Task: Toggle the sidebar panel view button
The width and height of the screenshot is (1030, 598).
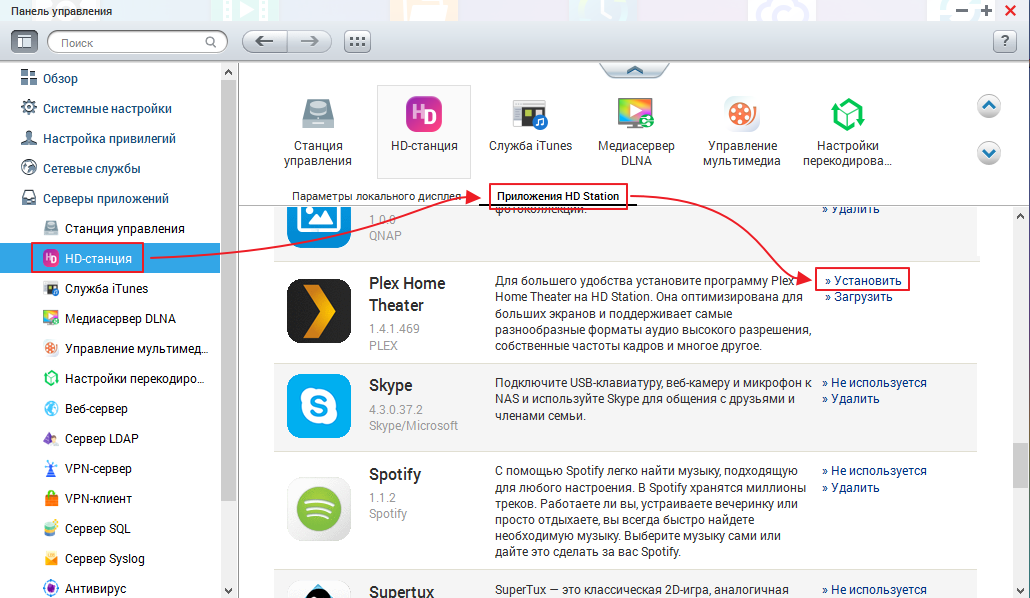Action: pyautogui.click(x=24, y=41)
